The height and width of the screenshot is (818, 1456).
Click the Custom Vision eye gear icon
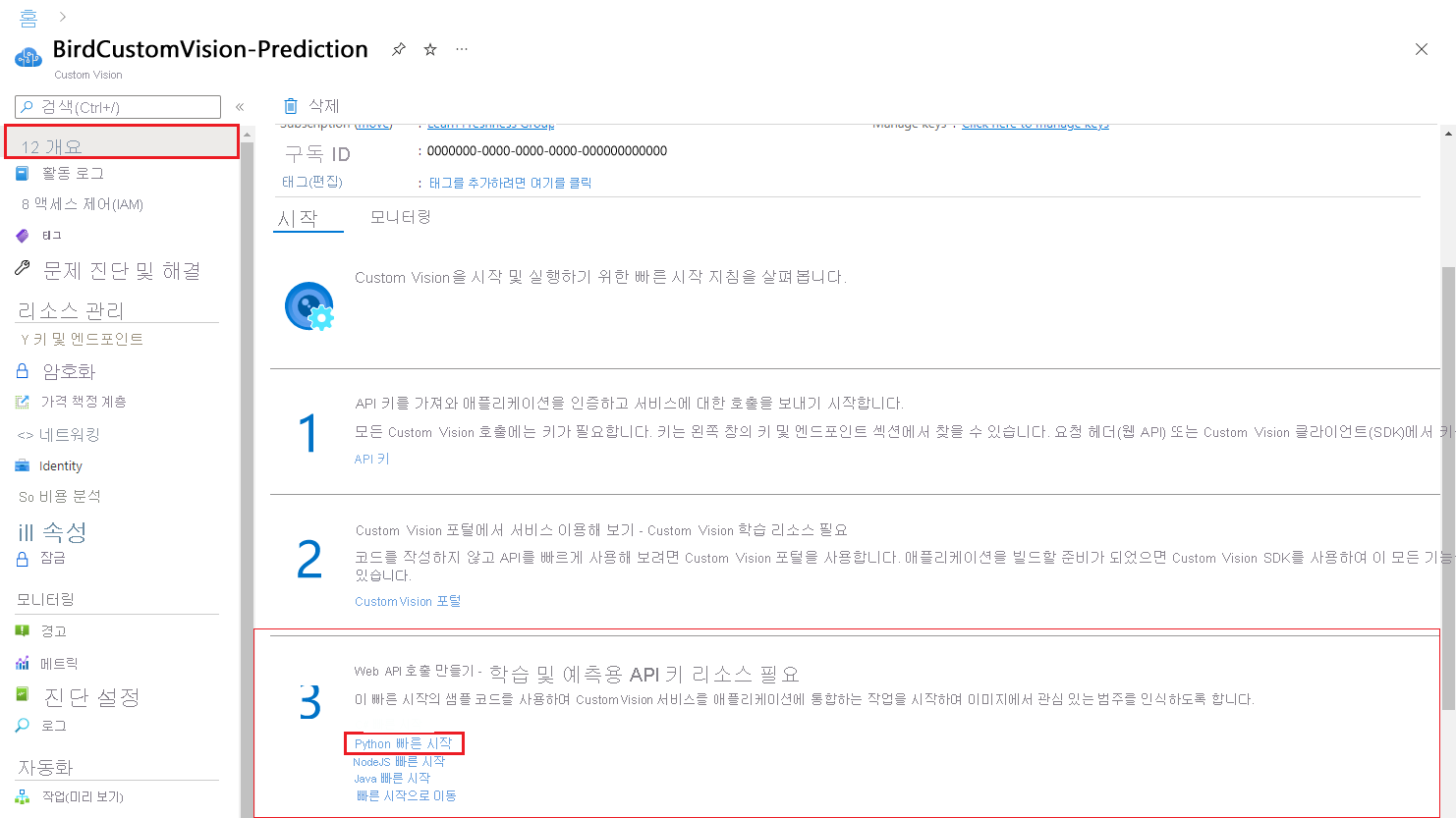tap(309, 305)
